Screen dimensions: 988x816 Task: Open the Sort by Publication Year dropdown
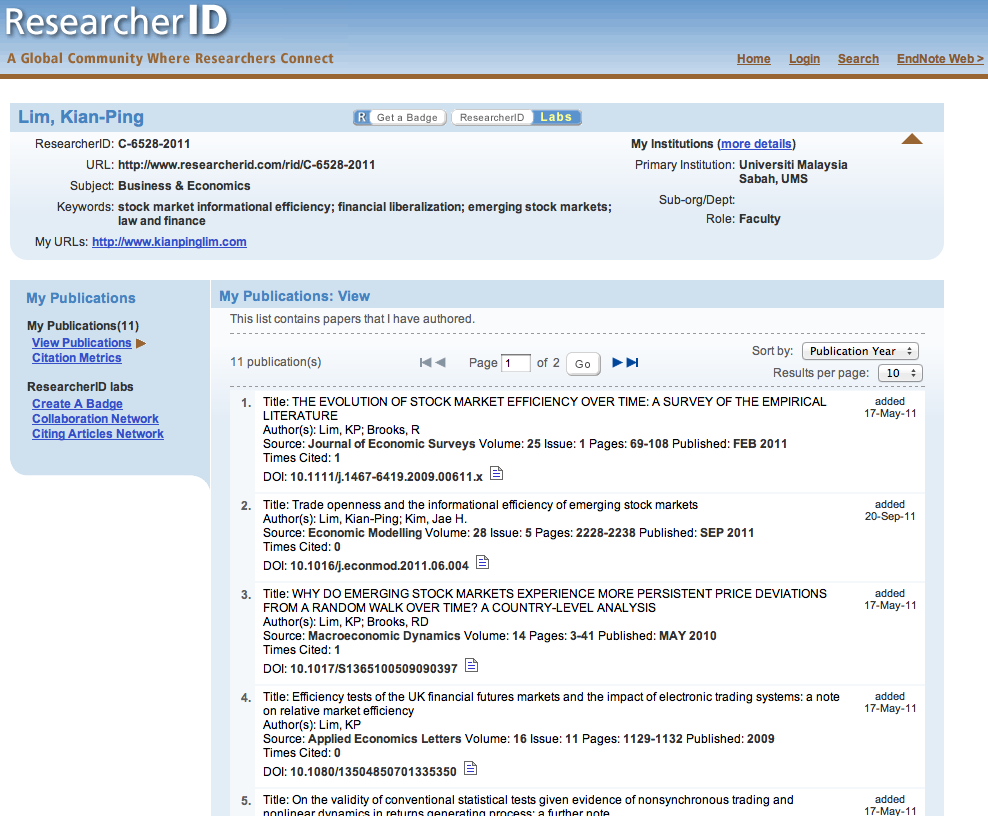pos(860,351)
